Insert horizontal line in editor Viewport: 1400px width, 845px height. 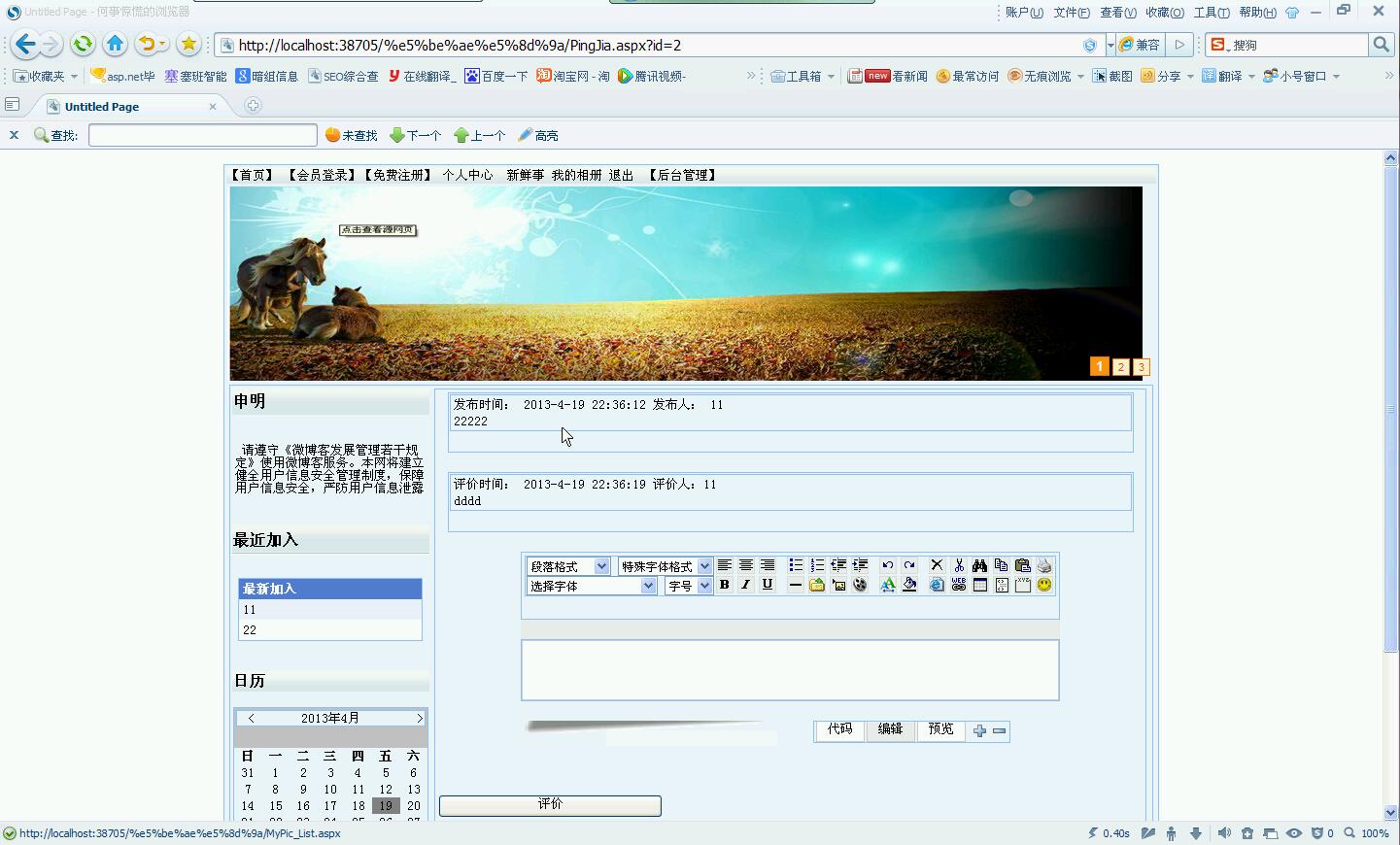795,585
